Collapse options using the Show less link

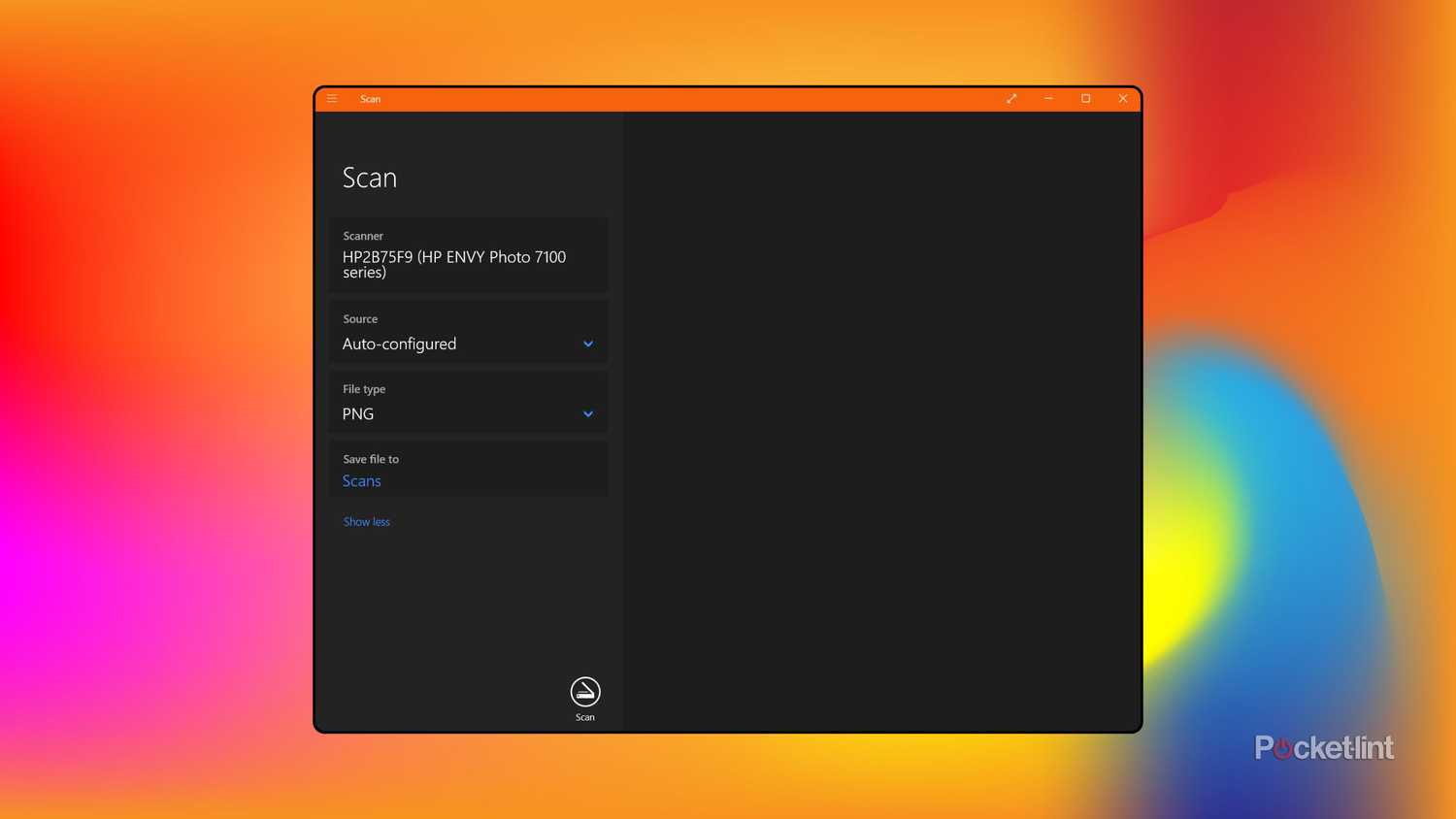point(366,521)
